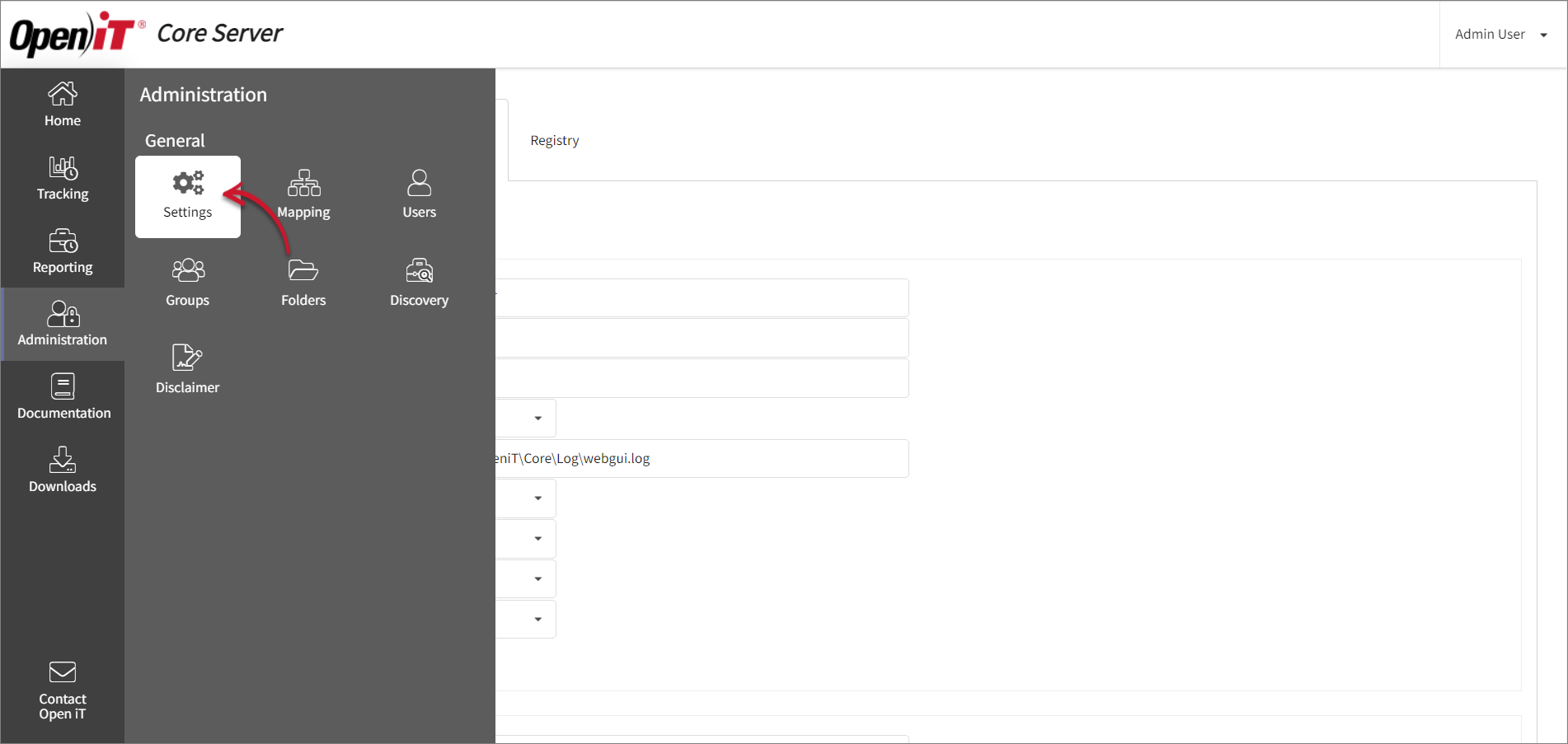
Task: Click the Groups icon in General section
Action: coord(187,283)
